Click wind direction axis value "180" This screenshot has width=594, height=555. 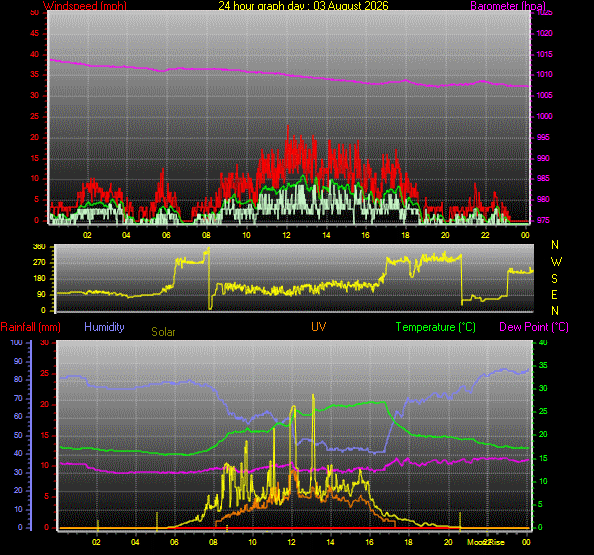[x=39, y=278]
